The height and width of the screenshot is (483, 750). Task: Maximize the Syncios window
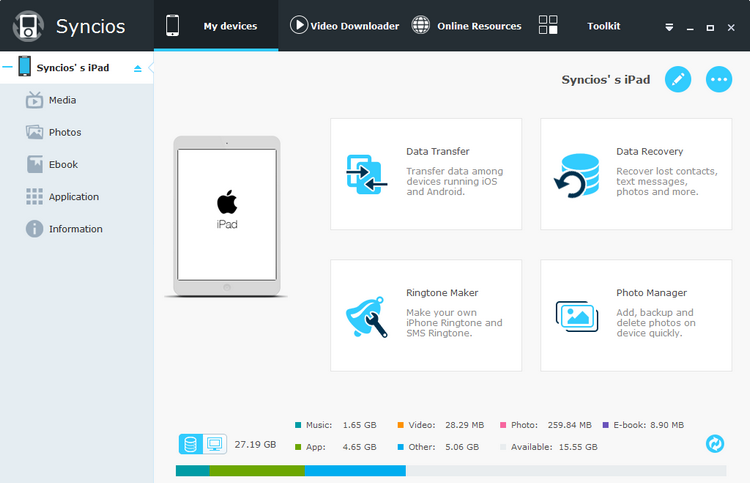pyautogui.click(x=710, y=28)
